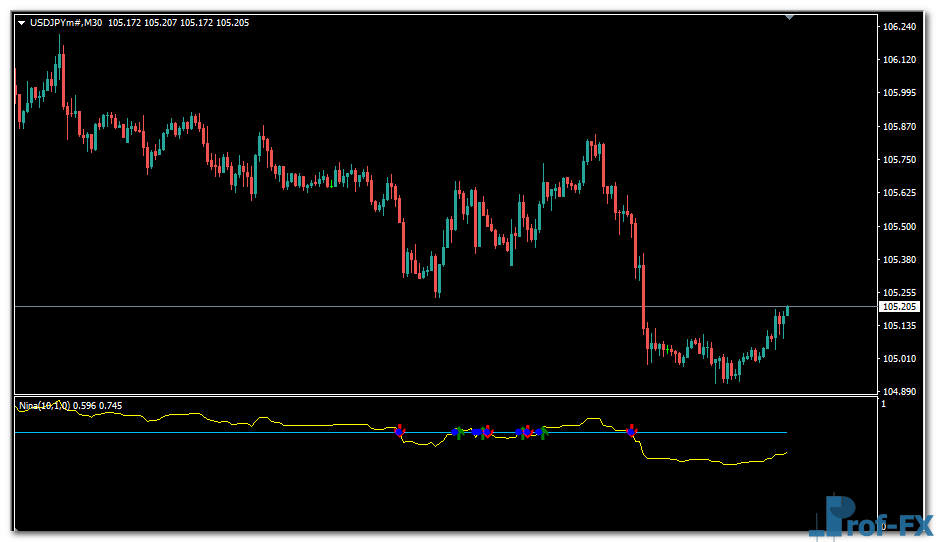
Task: Select the gray horizontal current price line
Action: click(300, 306)
